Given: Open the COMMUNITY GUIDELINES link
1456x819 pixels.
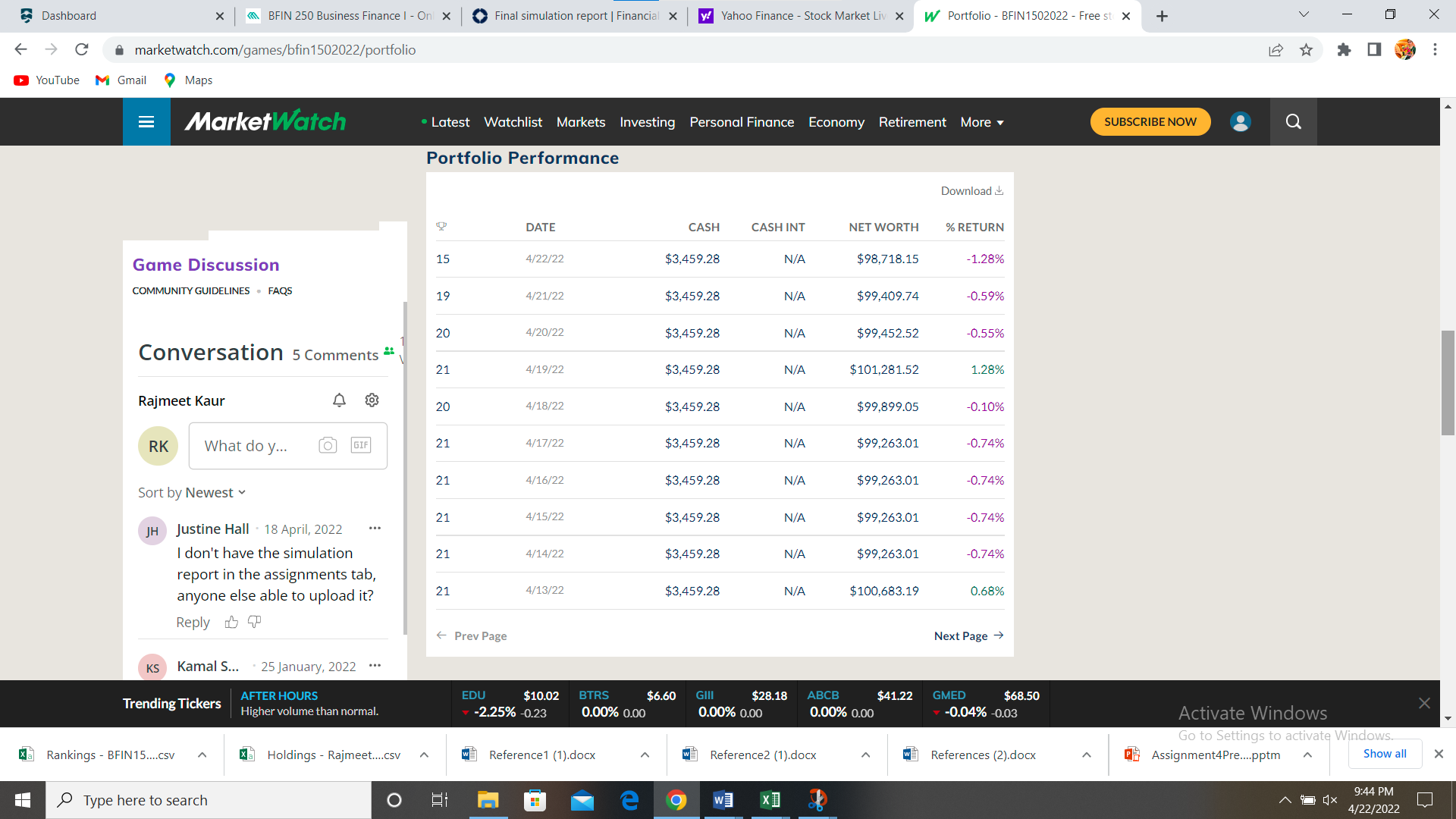Looking at the screenshot, I should 191,291.
